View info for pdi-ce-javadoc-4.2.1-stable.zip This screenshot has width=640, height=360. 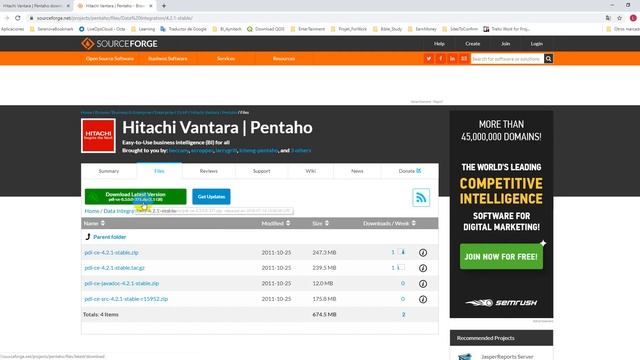click(x=423, y=284)
